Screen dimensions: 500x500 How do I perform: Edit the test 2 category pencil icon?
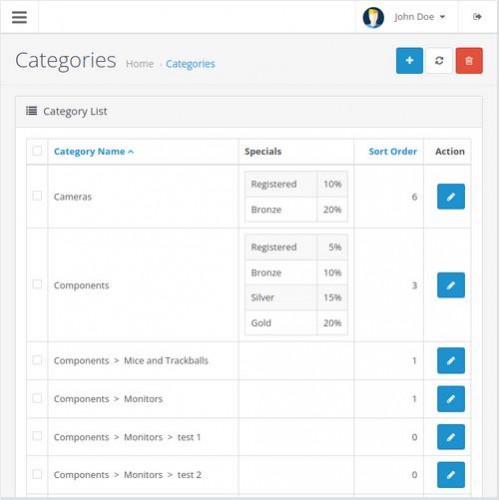[451, 475]
